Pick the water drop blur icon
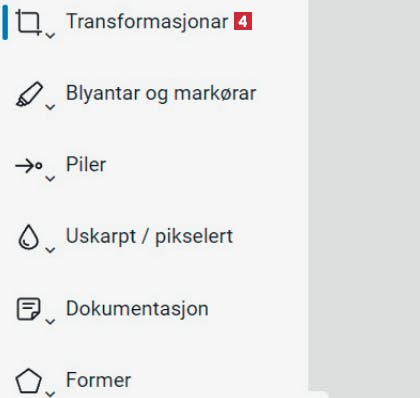420x398 pixels. pyautogui.click(x=28, y=237)
